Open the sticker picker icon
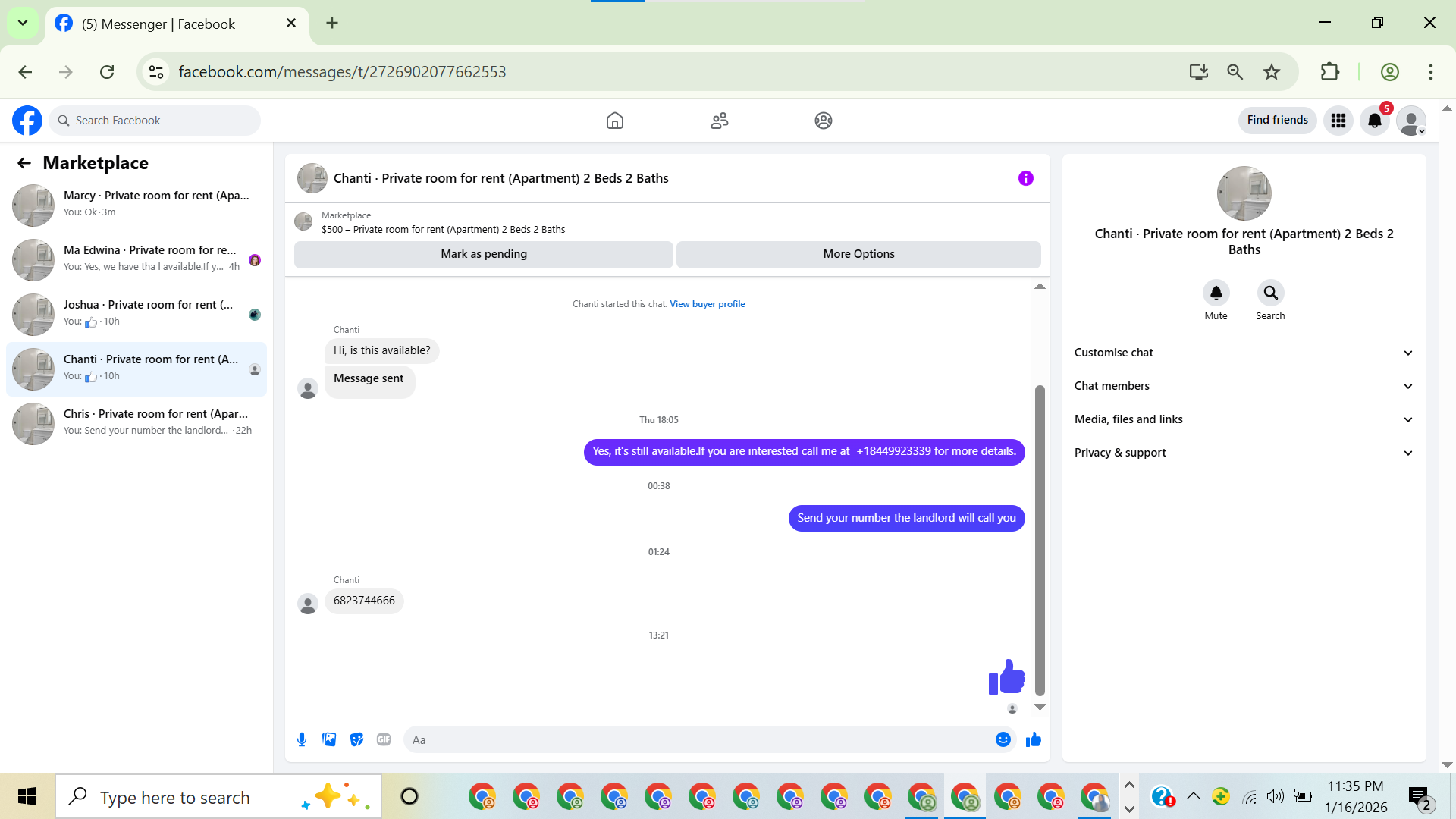Screen dimensions: 1456x819 coord(356,739)
